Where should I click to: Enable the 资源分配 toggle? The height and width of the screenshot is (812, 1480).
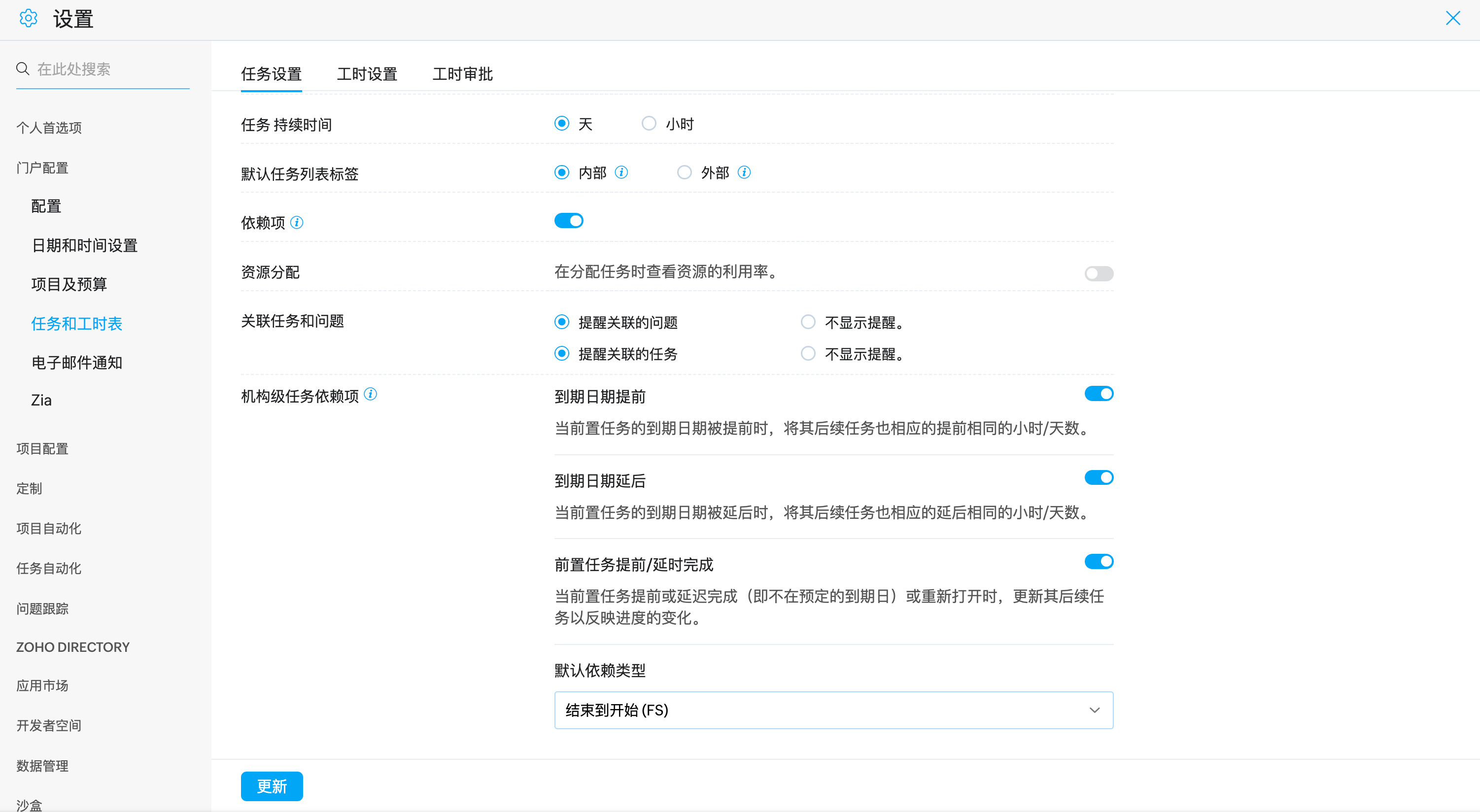pos(1099,273)
